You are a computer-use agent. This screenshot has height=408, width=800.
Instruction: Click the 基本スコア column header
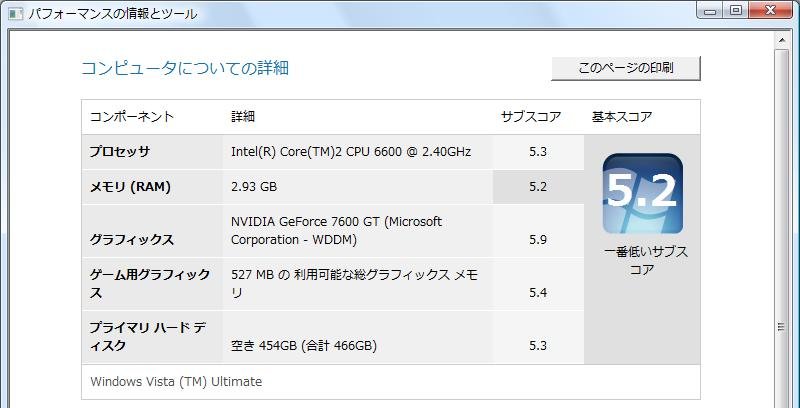click(x=622, y=117)
